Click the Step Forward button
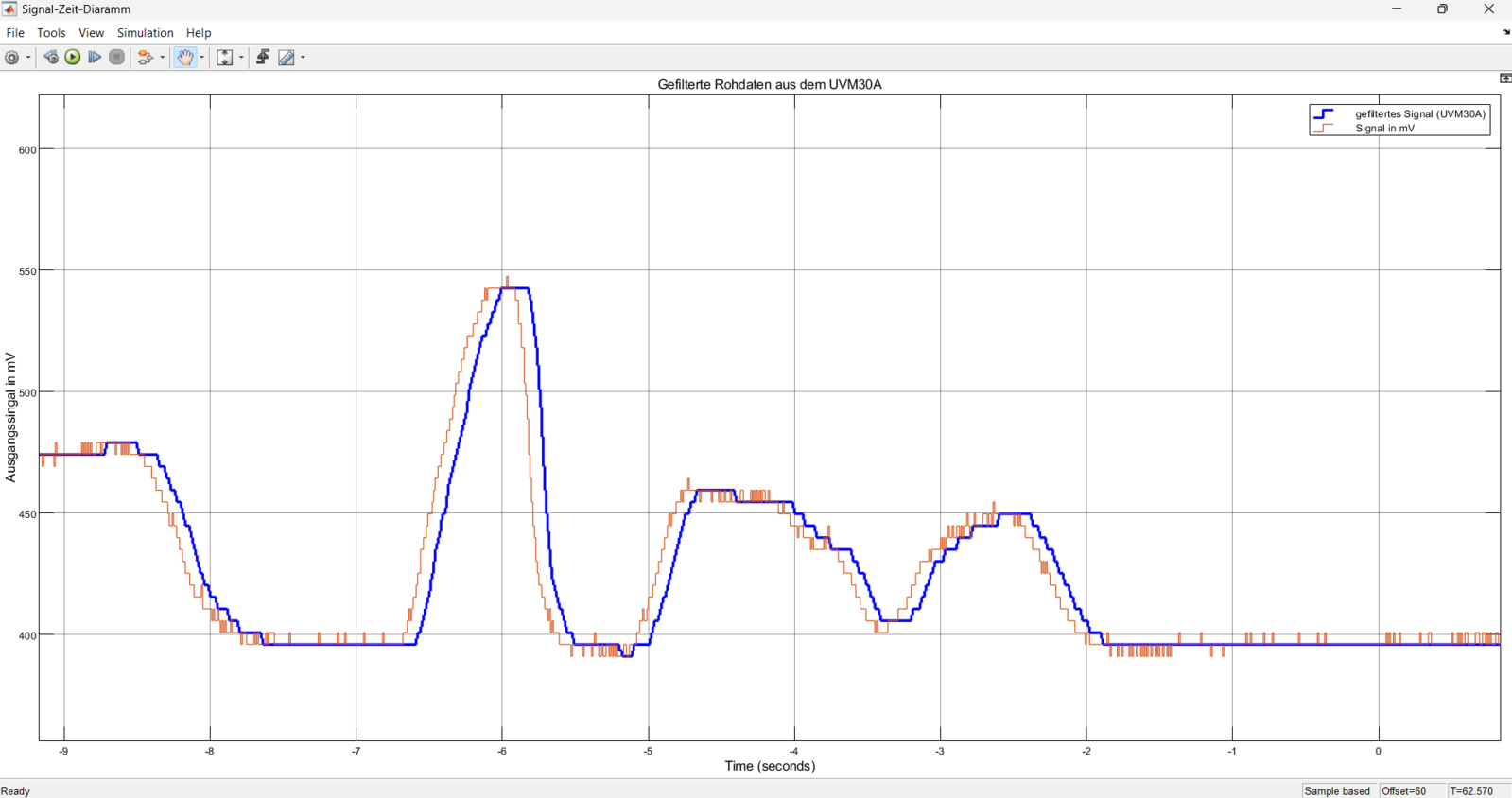The width and height of the screenshot is (1512, 798). pyautogui.click(x=95, y=58)
